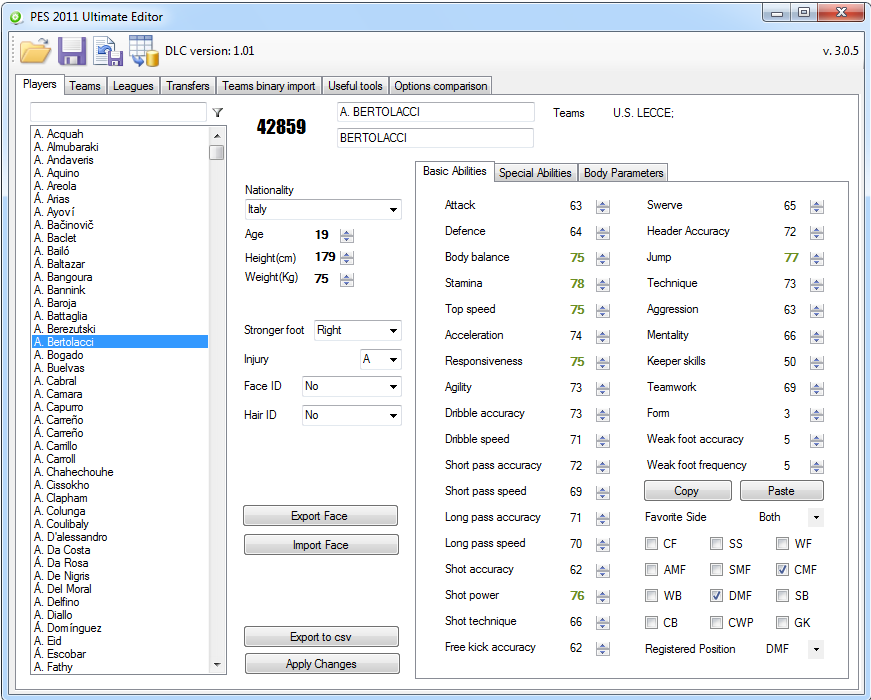
Task: Select A. Bogado in player list
Action: 120,355
